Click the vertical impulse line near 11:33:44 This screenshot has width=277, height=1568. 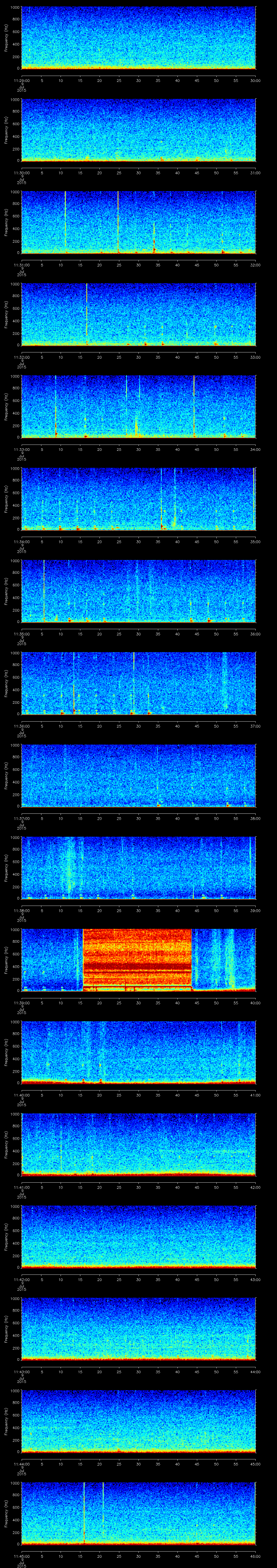194,407
